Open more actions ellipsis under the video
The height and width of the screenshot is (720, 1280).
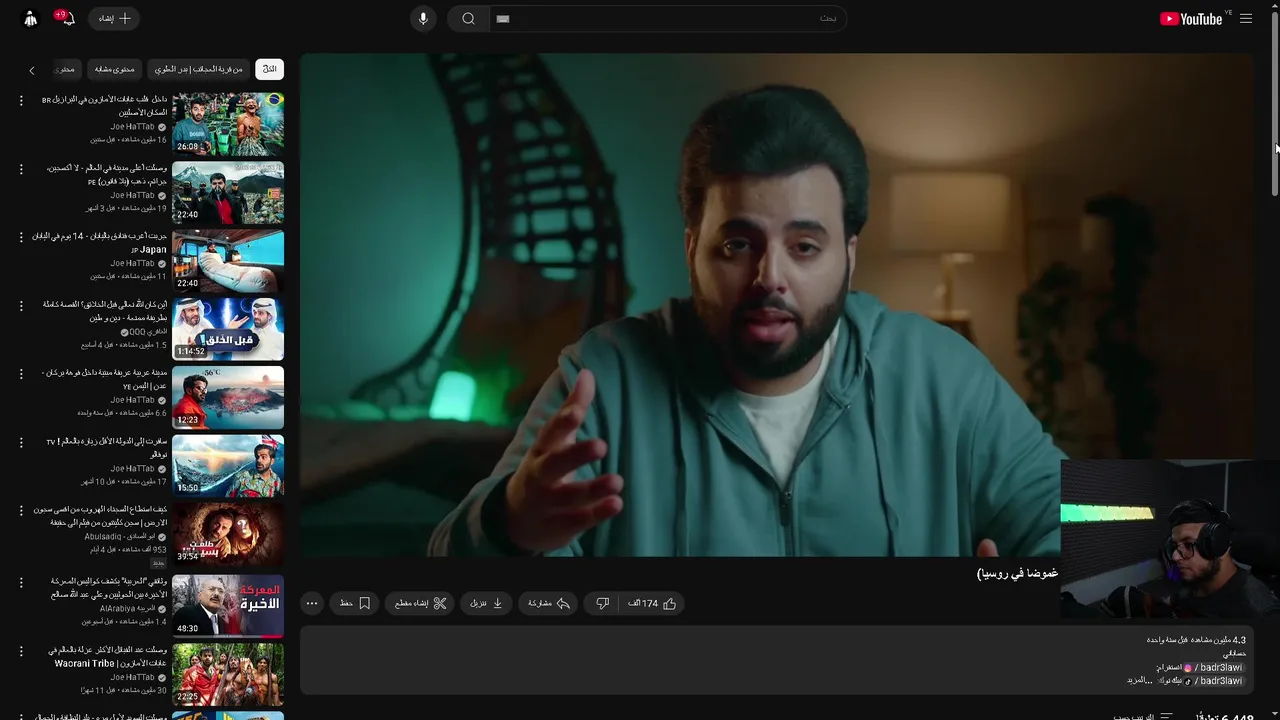pos(312,603)
